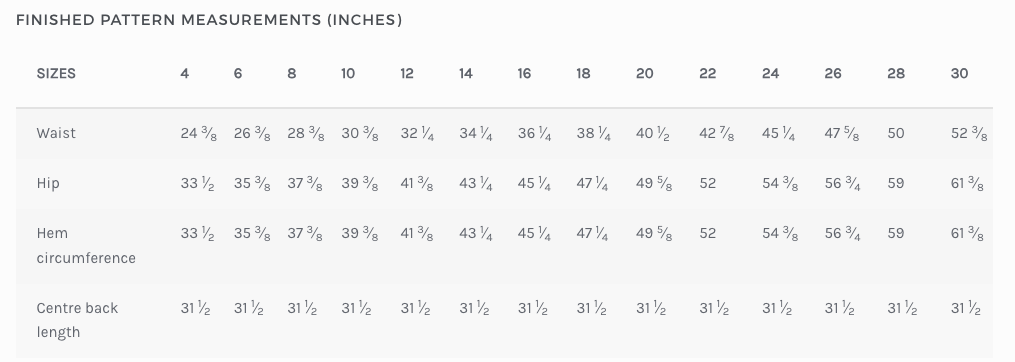Click hip value 61 3/8 for size 30

[x=967, y=183]
